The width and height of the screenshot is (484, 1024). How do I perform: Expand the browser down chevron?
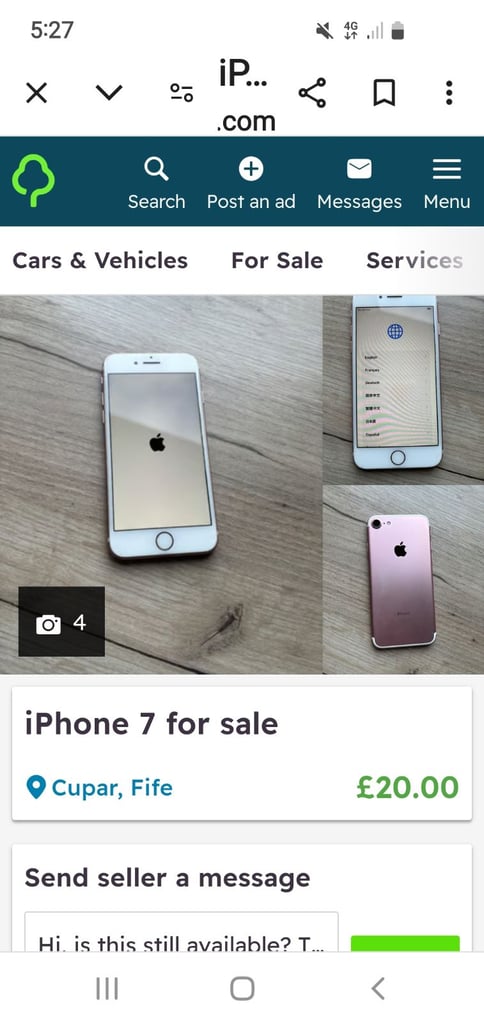[x=109, y=93]
